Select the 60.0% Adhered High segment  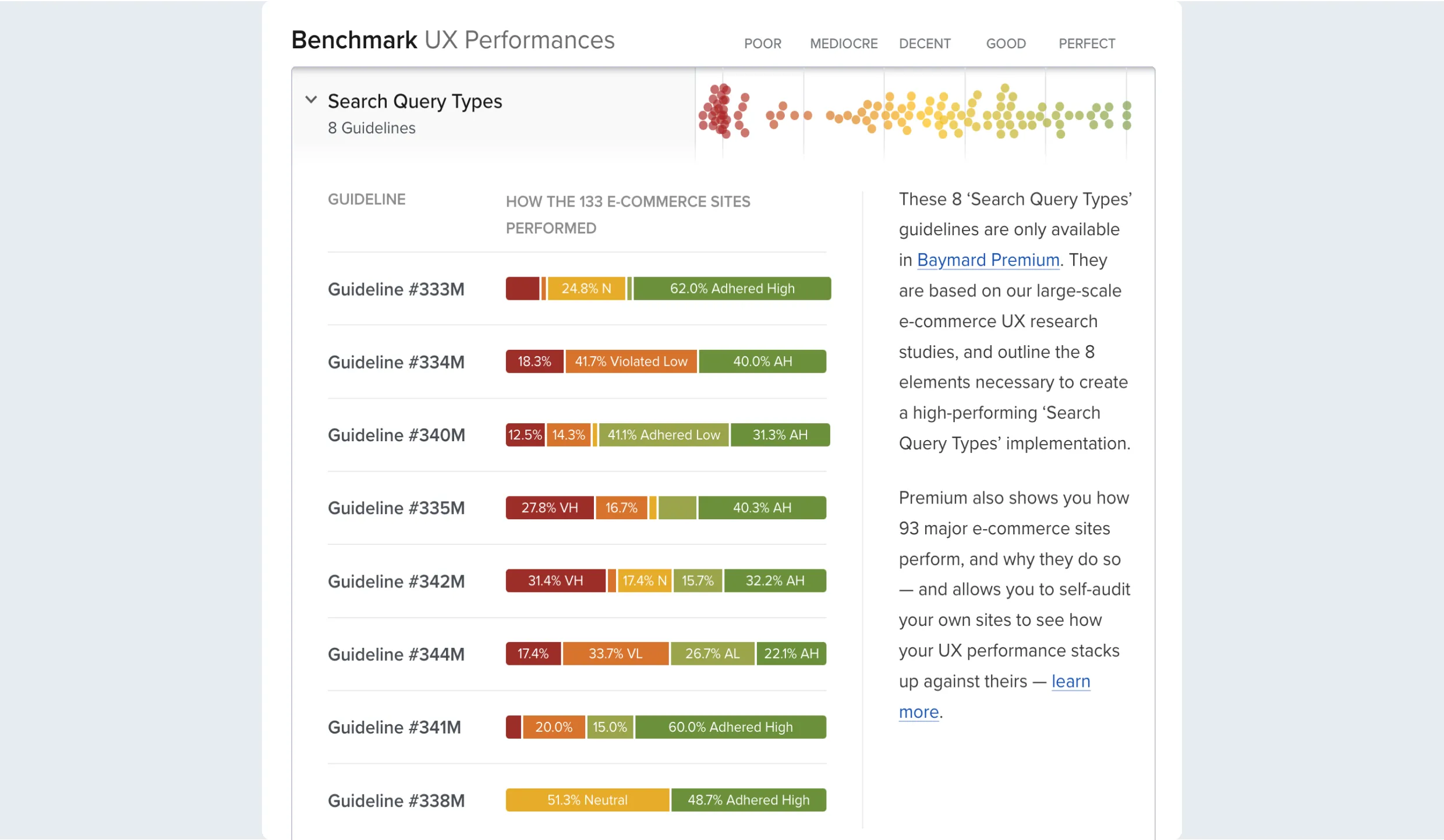tap(730, 727)
